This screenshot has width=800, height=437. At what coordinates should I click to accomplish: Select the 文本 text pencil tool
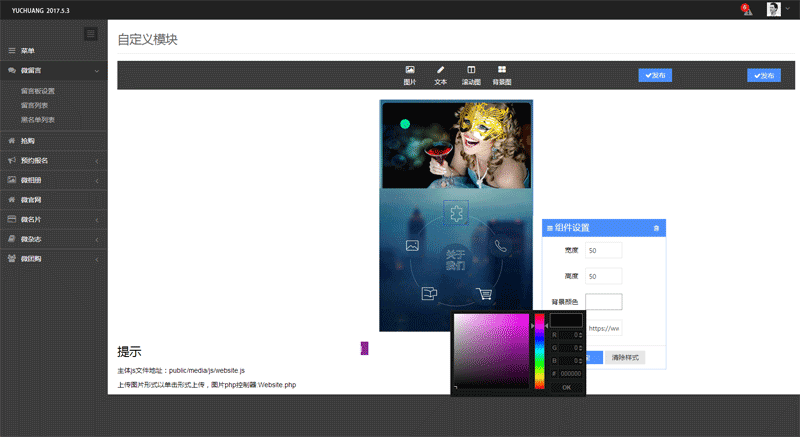[x=440, y=74]
